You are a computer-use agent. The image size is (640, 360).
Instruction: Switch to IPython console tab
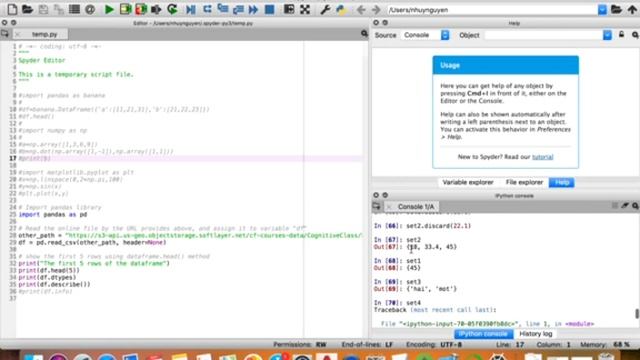click(x=483, y=334)
